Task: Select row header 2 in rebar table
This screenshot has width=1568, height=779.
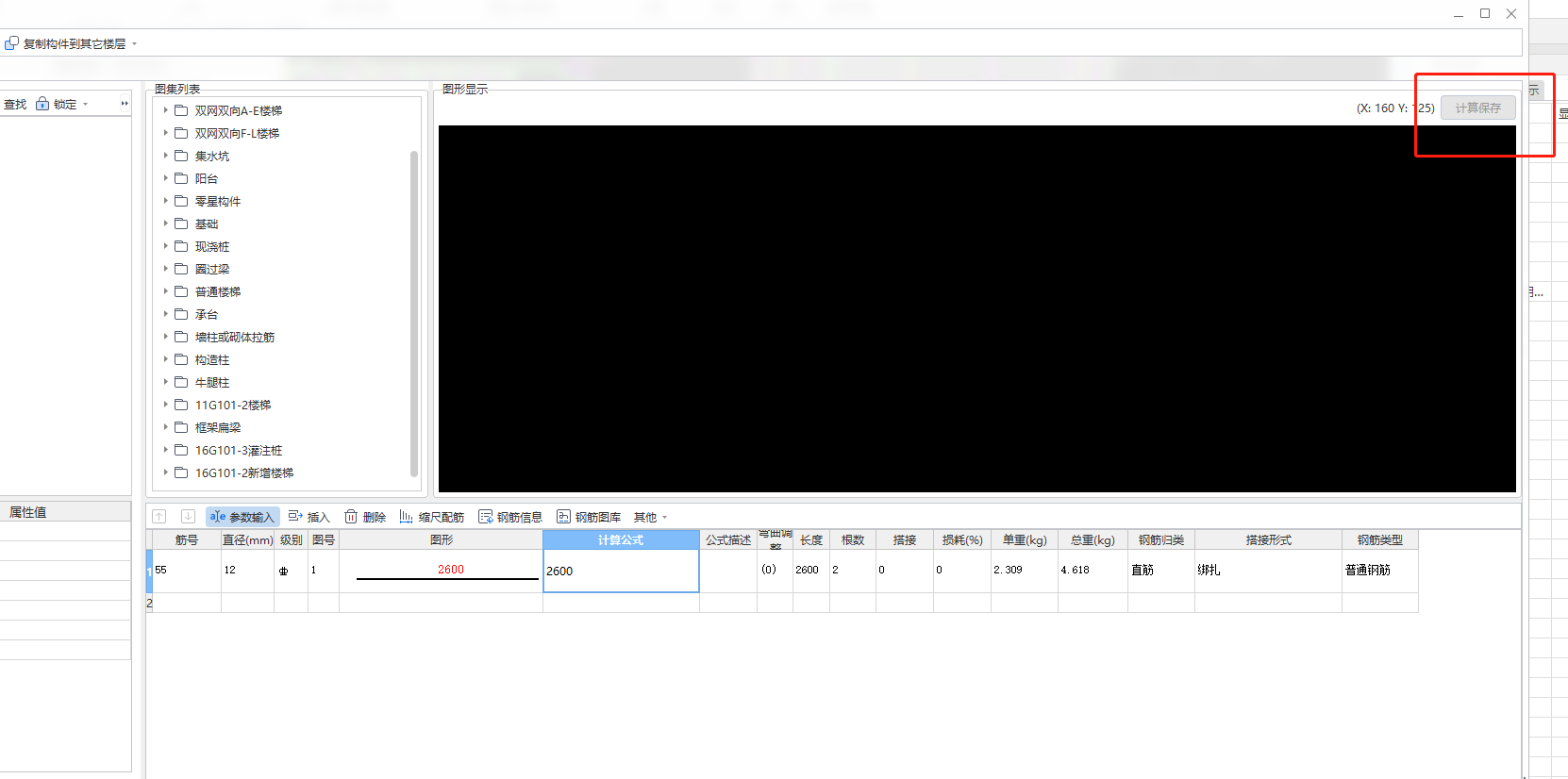Action: coord(149,603)
